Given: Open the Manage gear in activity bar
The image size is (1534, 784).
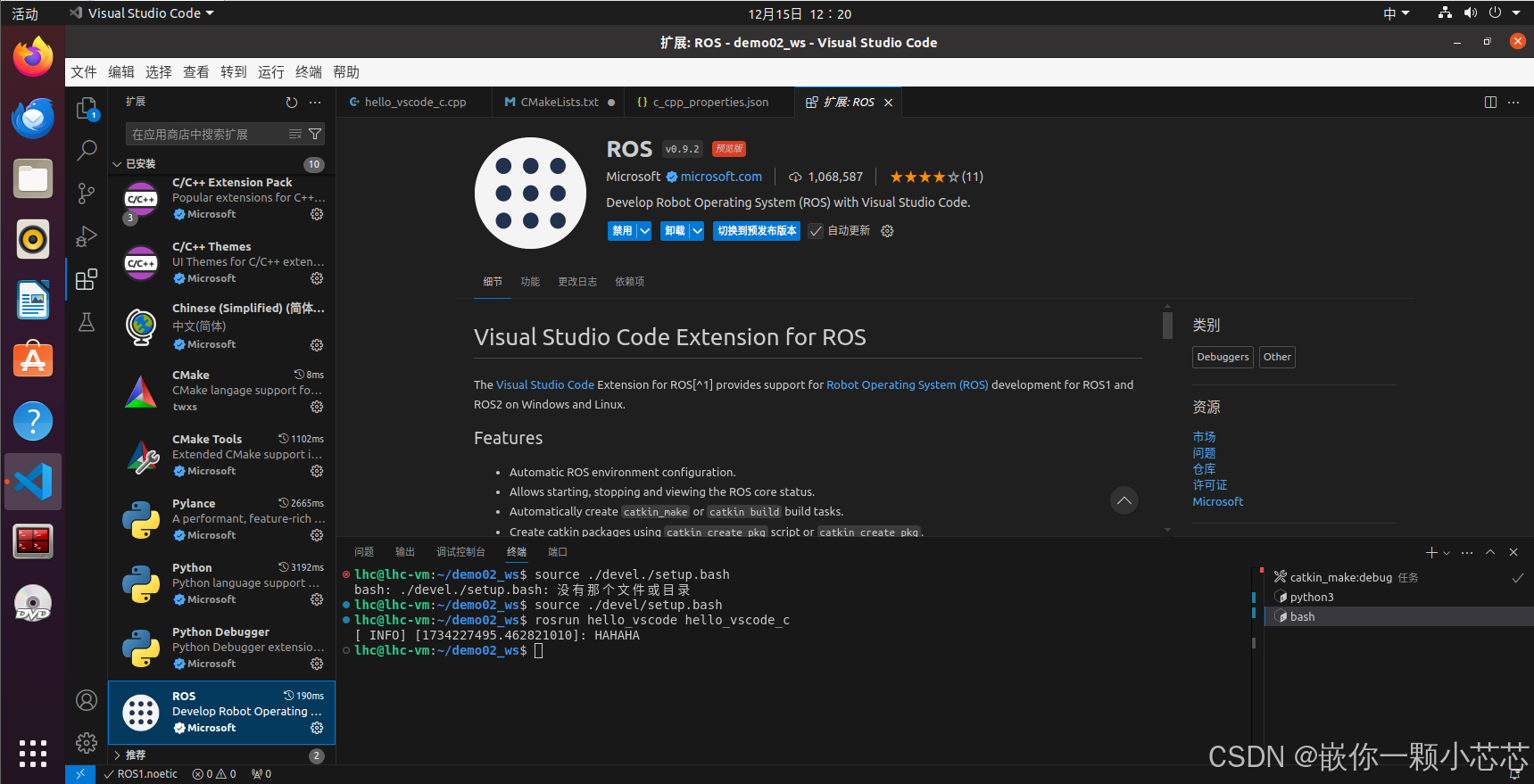Looking at the screenshot, I should pos(87,742).
